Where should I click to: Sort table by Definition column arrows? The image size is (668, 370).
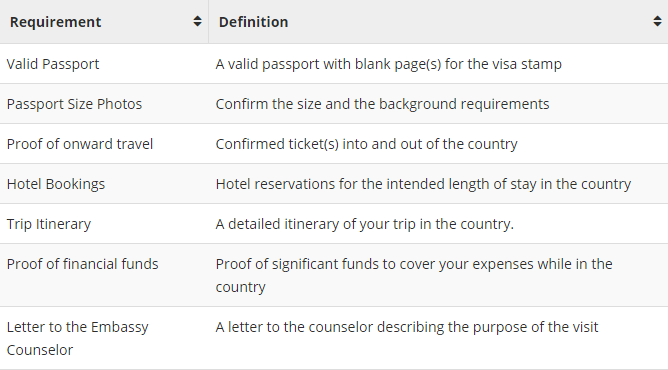click(x=657, y=21)
